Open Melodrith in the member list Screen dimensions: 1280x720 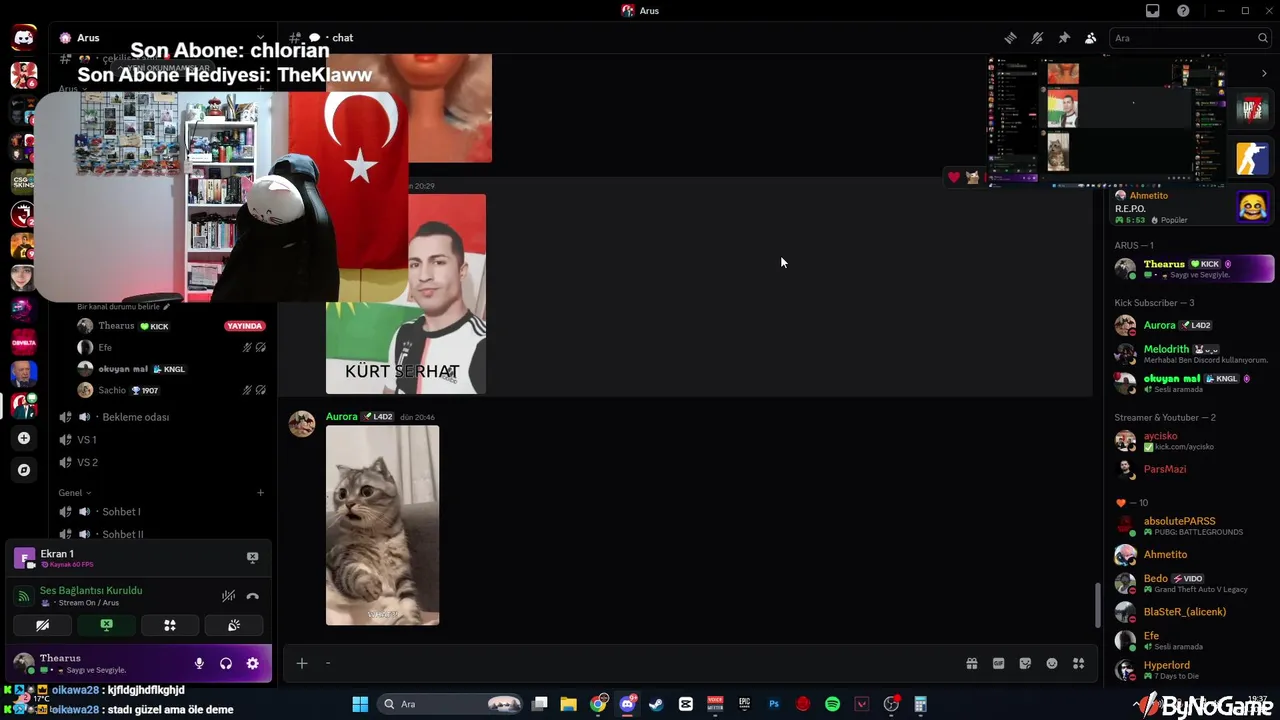[1193, 354]
